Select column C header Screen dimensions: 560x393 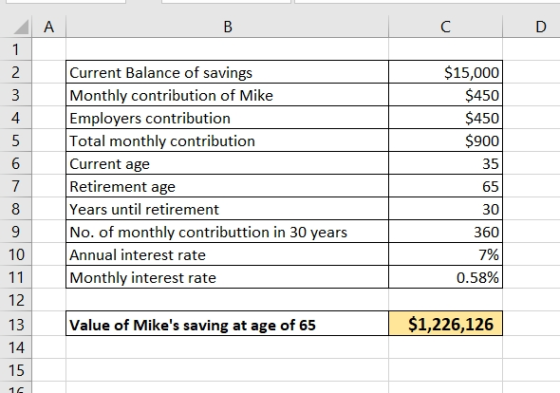(445, 27)
